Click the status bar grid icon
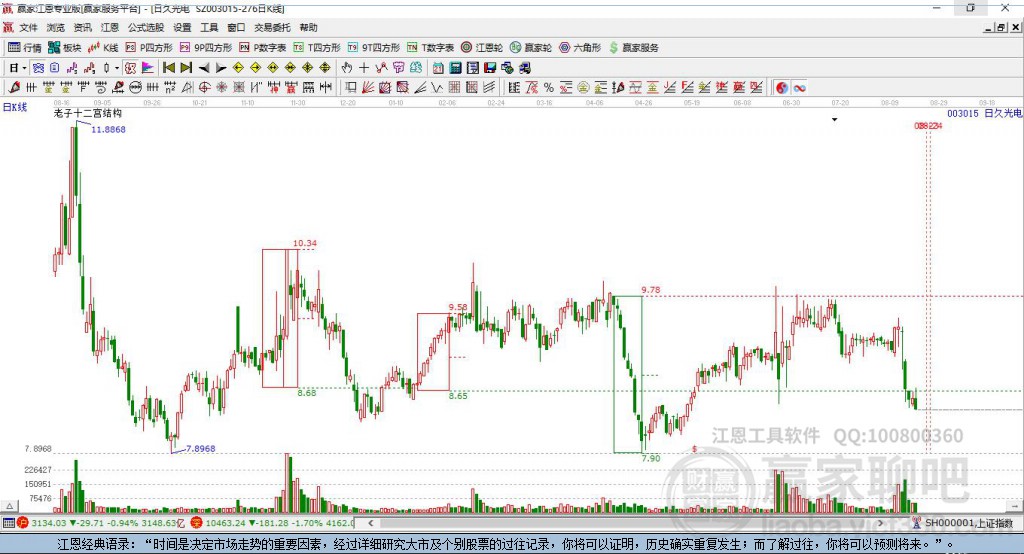 coord(8,523)
